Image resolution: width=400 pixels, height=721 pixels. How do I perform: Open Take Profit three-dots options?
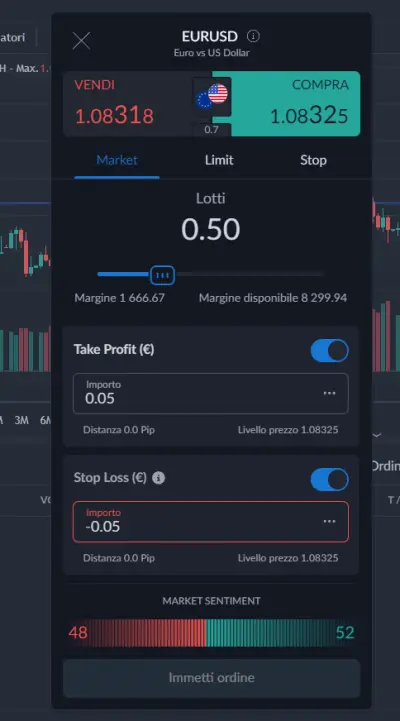point(329,393)
